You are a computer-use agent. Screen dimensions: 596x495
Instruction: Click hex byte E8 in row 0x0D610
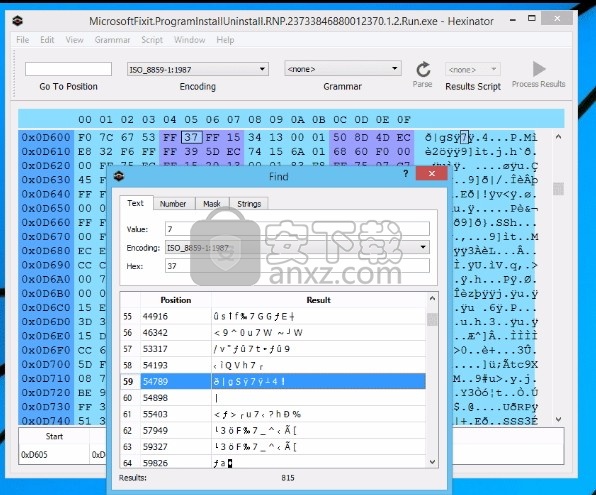tap(85, 151)
